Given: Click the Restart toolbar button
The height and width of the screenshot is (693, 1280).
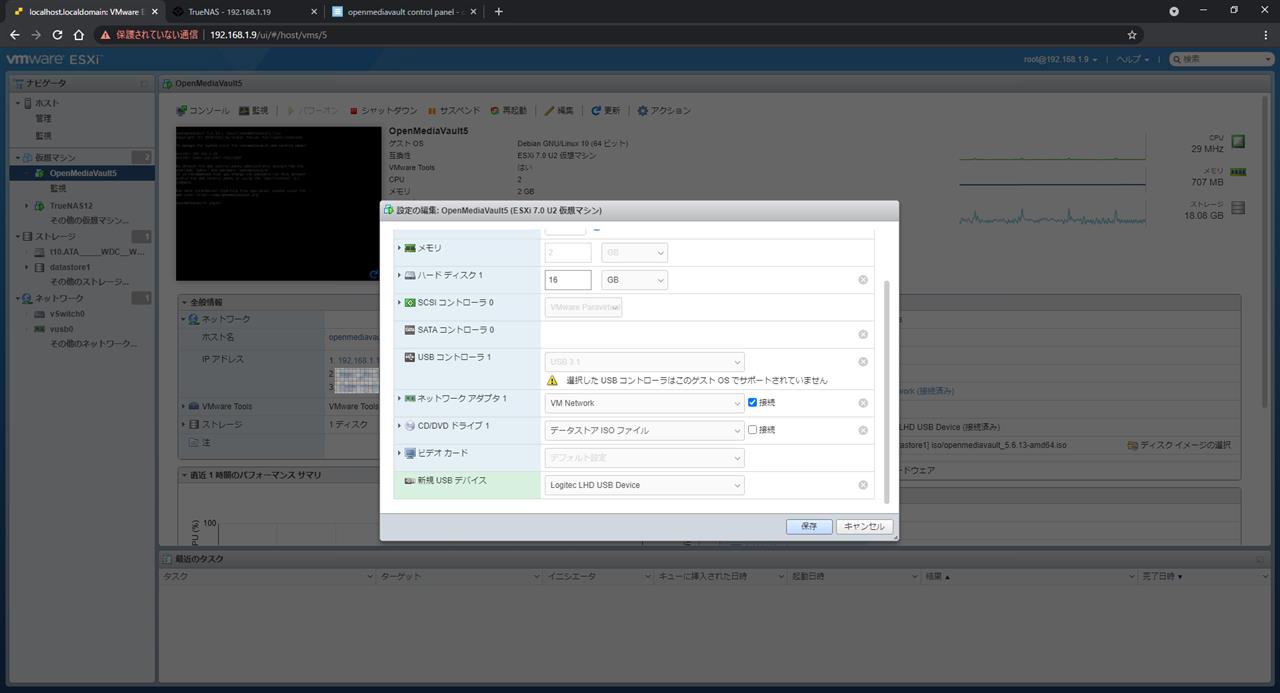Looking at the screenshot, I should pyautogui.click(x=508, y=110).
